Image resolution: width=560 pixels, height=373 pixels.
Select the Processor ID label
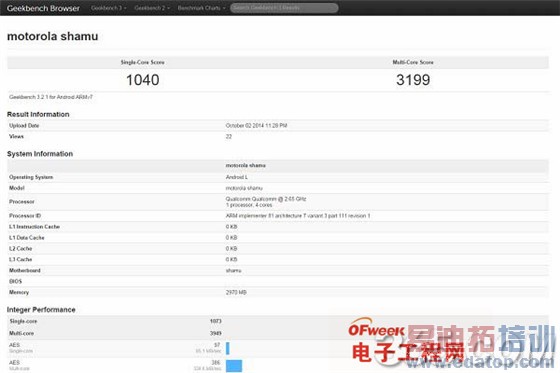tap(25, 216)
